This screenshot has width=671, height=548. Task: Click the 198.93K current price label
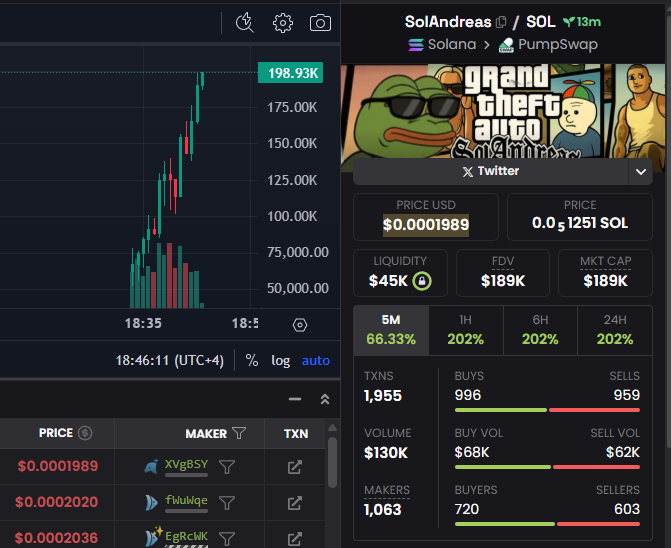click(x=291, y=73)
